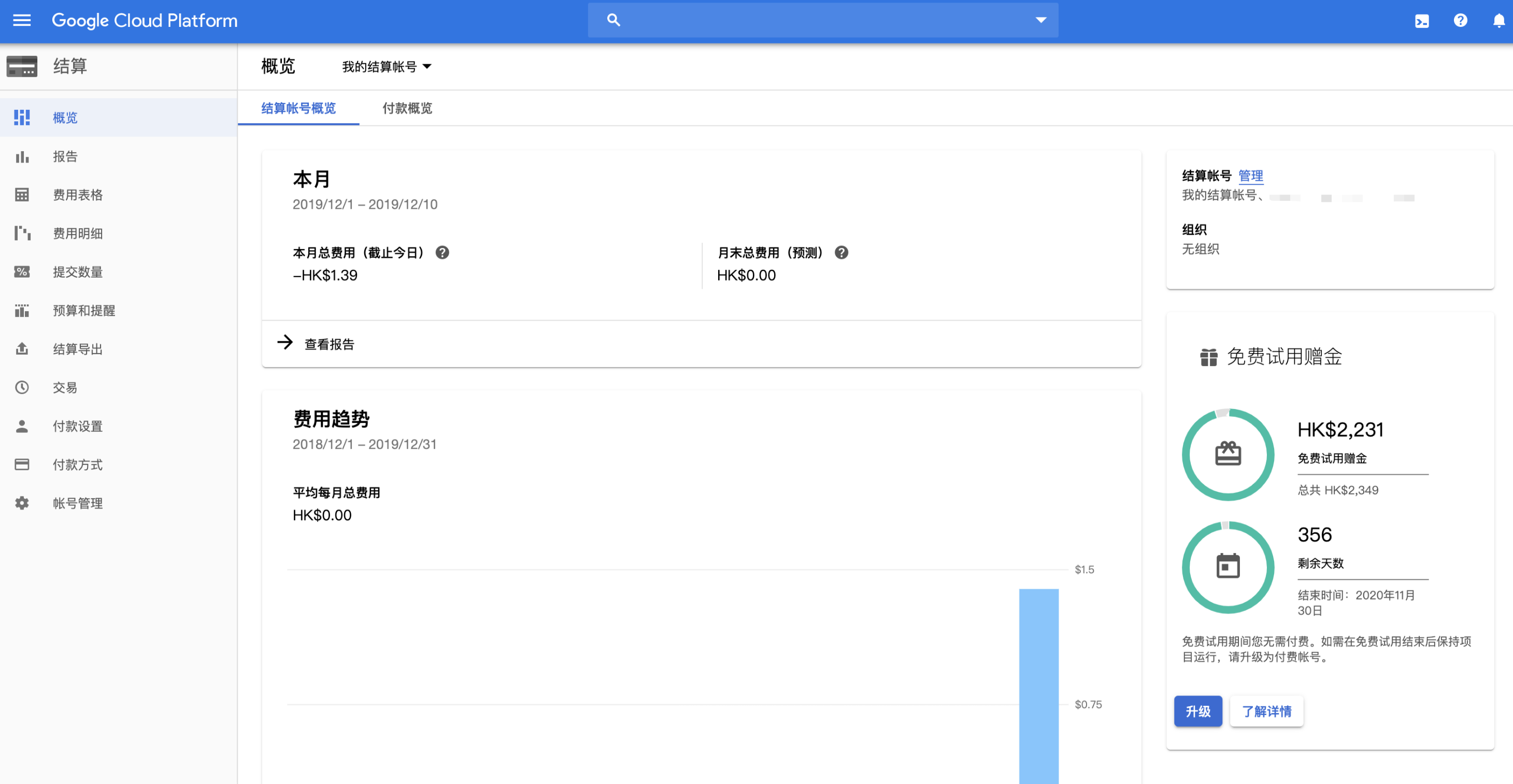1513x784 pixels.
Task: Click the Google Cloud Platform logo
Action: click(145, 21)
